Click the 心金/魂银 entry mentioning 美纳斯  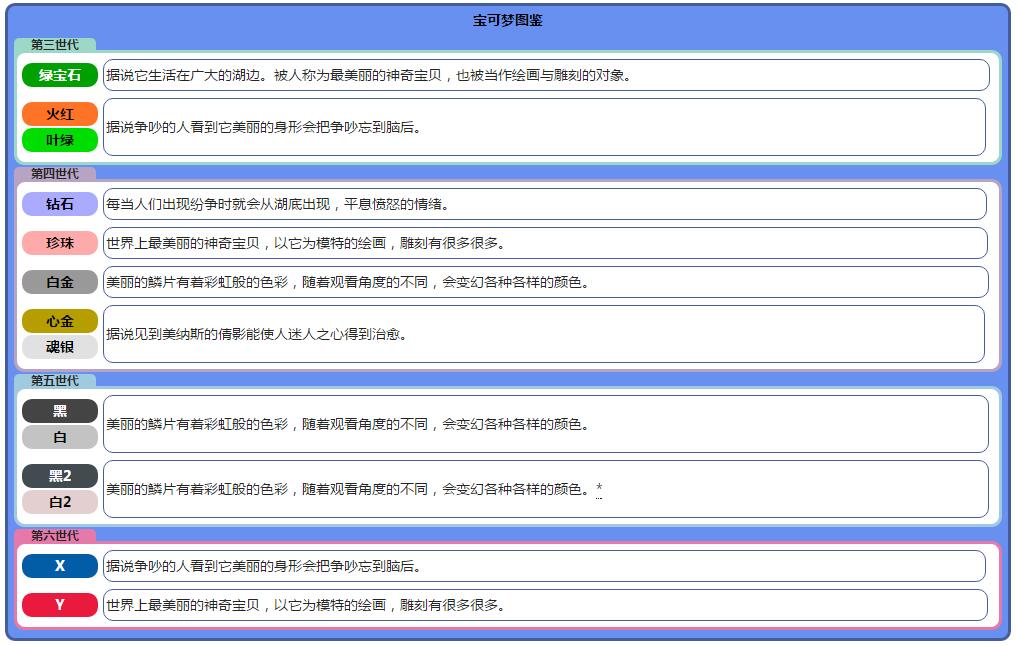[256, 334]
